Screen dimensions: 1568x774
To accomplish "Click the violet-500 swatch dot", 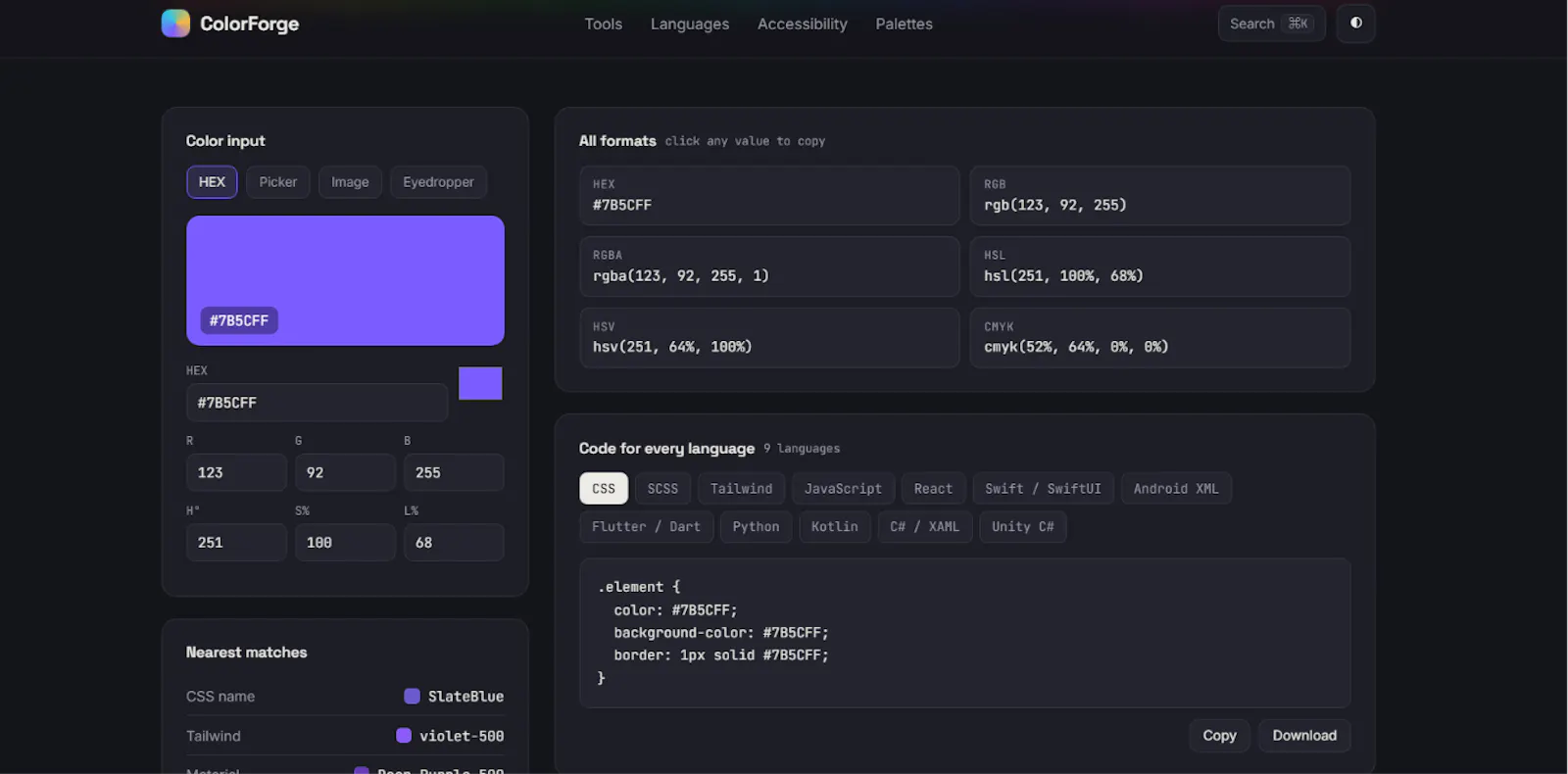I will [x=404, y=736].
